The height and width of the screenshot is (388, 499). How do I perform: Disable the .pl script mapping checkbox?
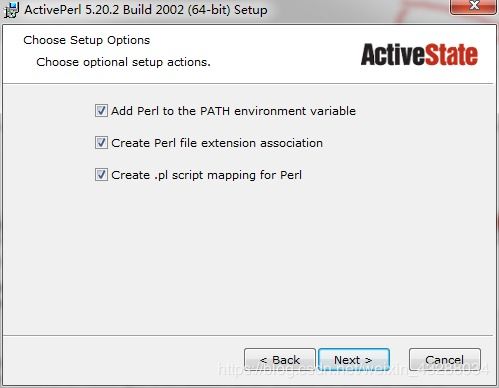(x=101, y=175)
